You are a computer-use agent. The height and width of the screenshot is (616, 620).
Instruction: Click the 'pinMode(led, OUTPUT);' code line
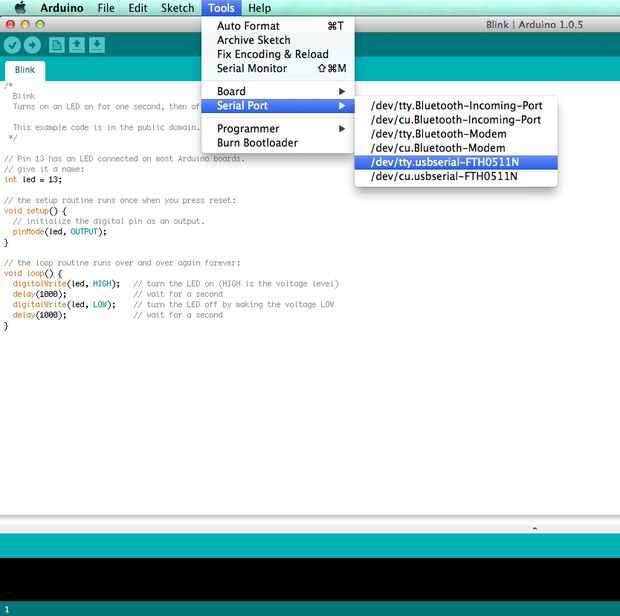click(59, 232)
